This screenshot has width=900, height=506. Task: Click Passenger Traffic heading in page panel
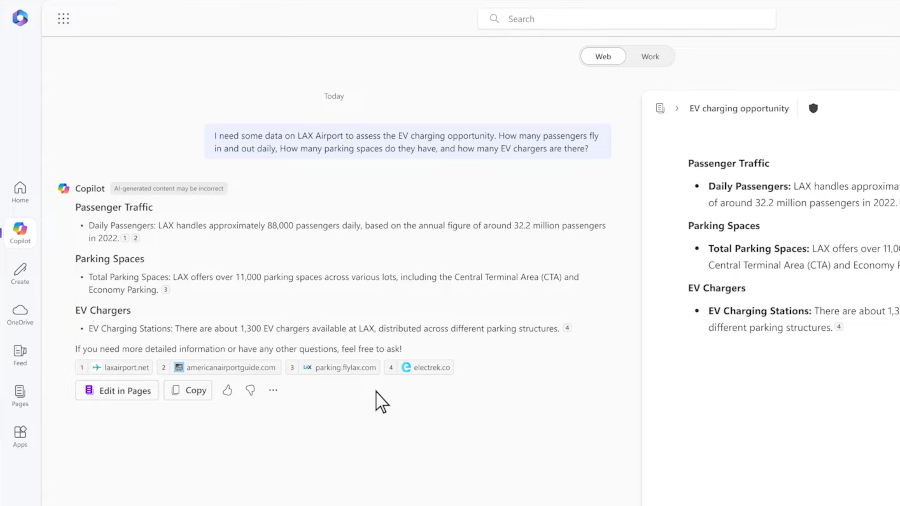728,164
